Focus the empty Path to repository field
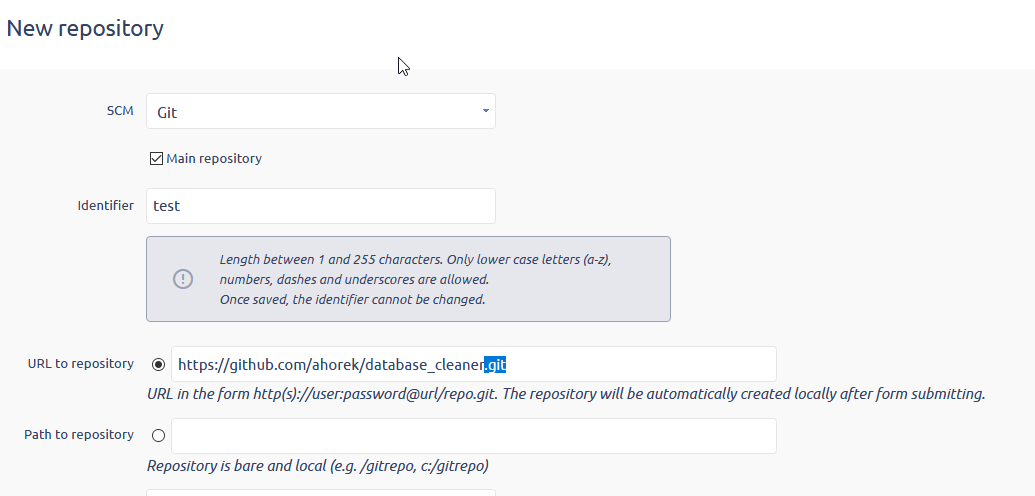The height and width of the screenshot is (496, 1035). coord(473,435)
